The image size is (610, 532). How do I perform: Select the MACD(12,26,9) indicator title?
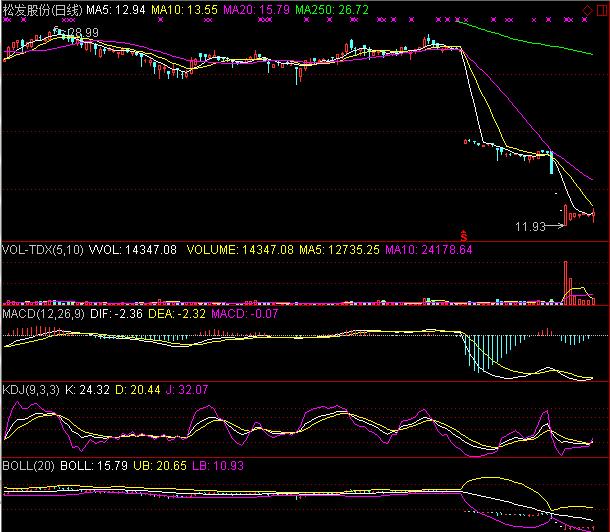click(x=43, y=314)
